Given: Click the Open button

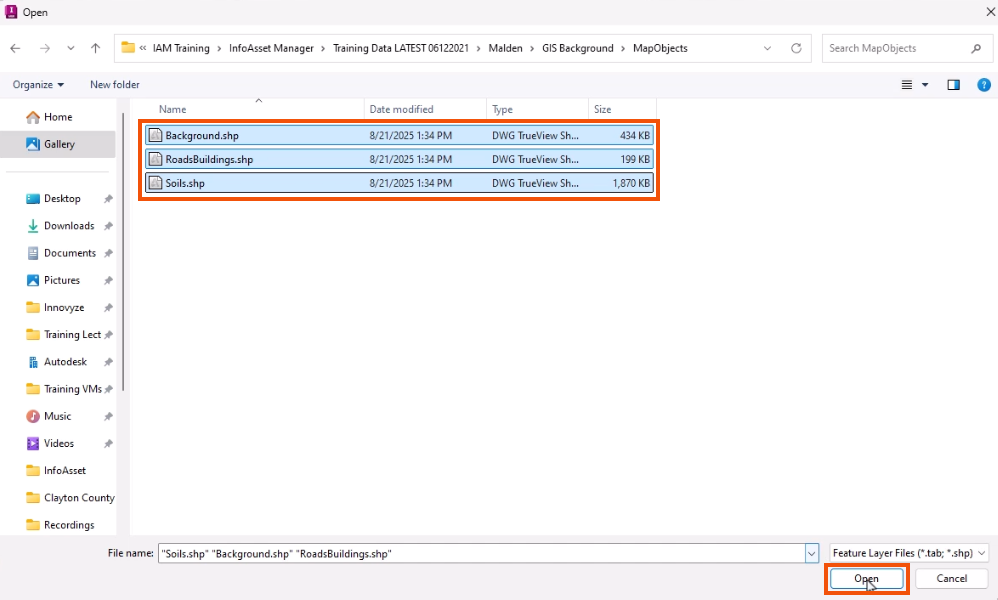Looking at the screenshot, I should (866, 578).
